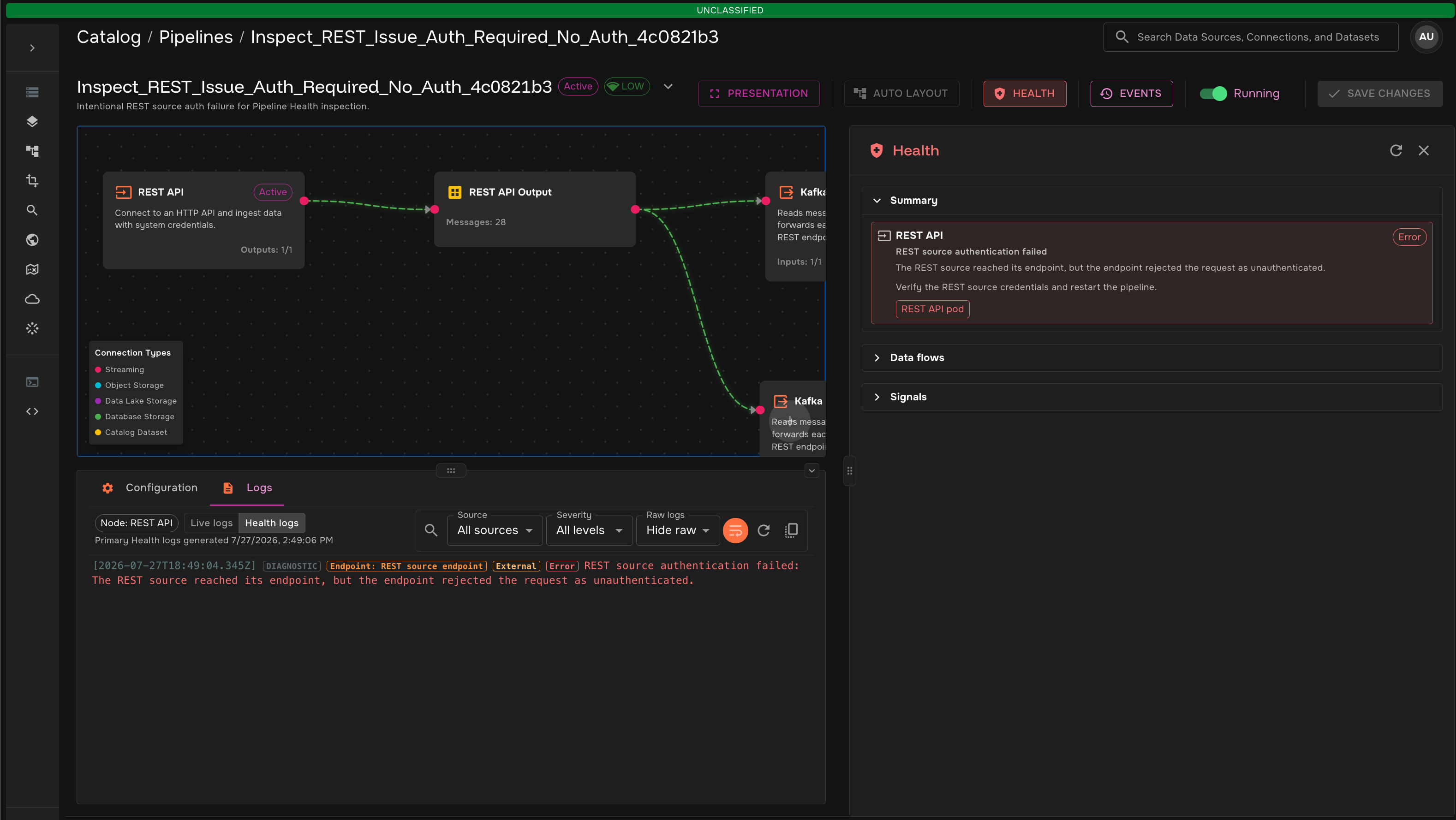The image size is (1456, 820).
Task: Click the REST API node source icon
Action: (123, 192)
